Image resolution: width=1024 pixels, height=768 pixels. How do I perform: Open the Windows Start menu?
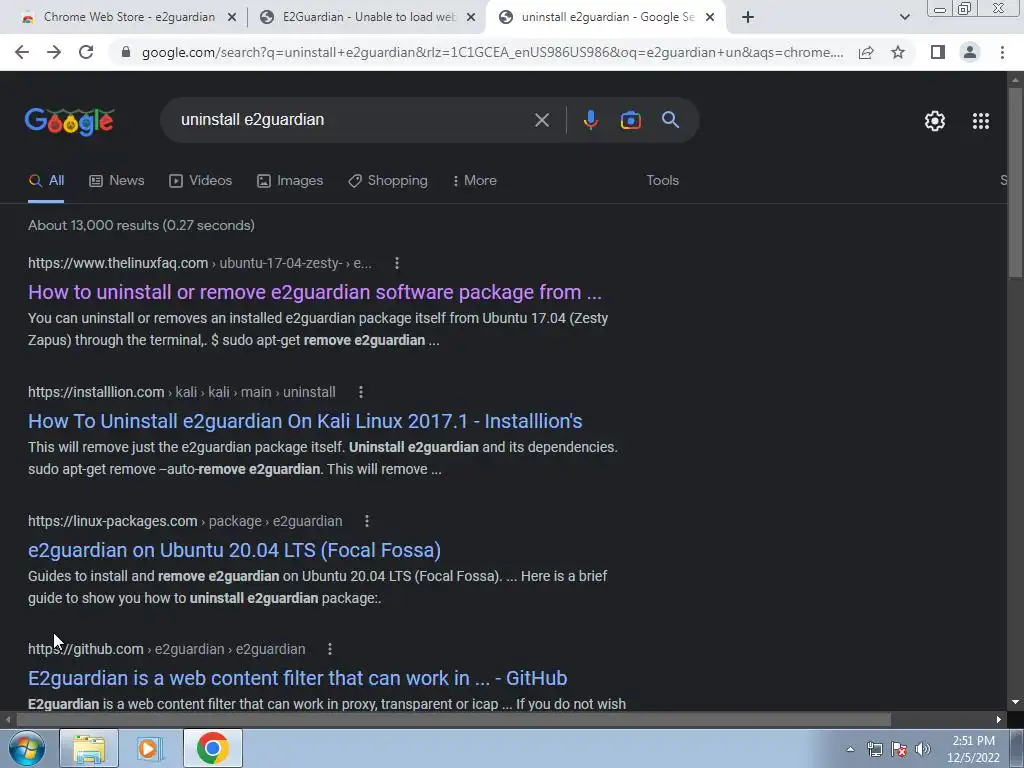pos(26,748)
